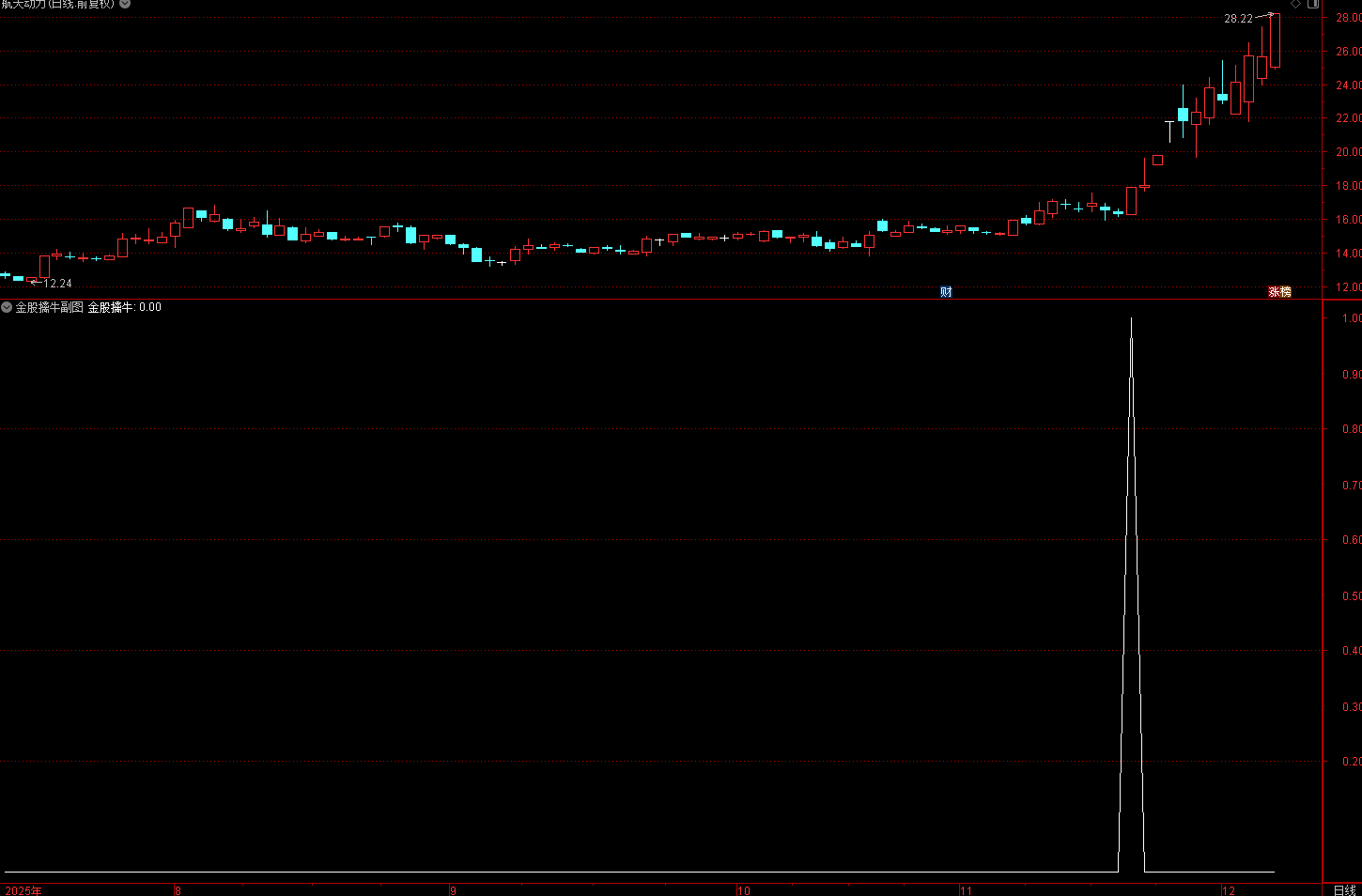
Task: Click the orange 榜 marker icon
Action: [x=1286, y=292]
